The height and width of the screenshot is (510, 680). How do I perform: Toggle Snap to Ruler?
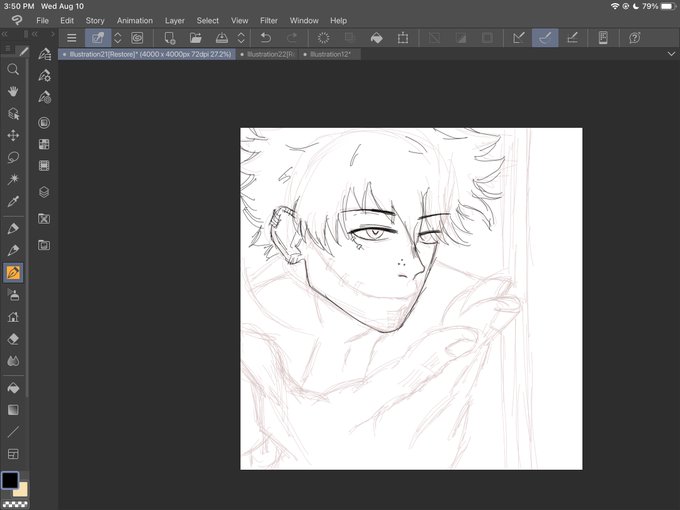click(519, 38)
